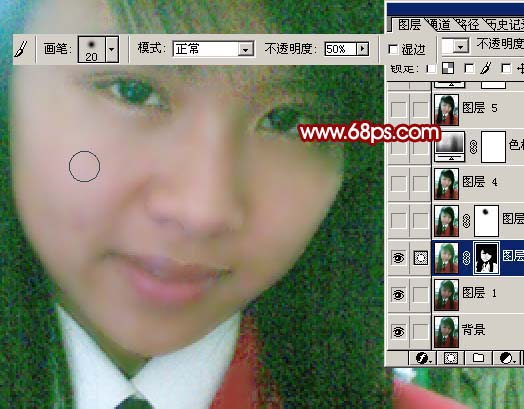Click the lock transparency checkerboard icon
This screenshot has height=409, width=524.
click(x=448, y=69)
